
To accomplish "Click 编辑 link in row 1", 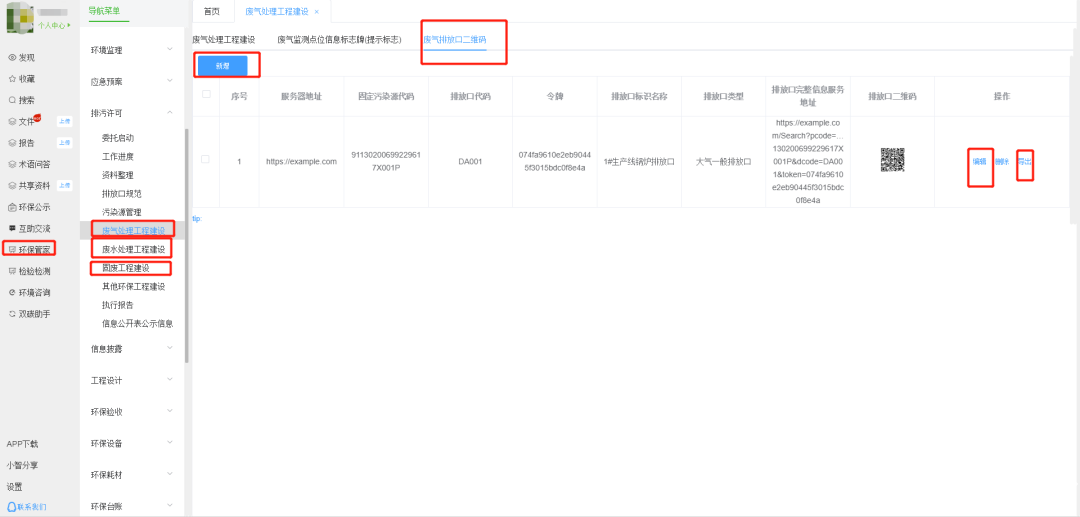I will click(979, 161).
